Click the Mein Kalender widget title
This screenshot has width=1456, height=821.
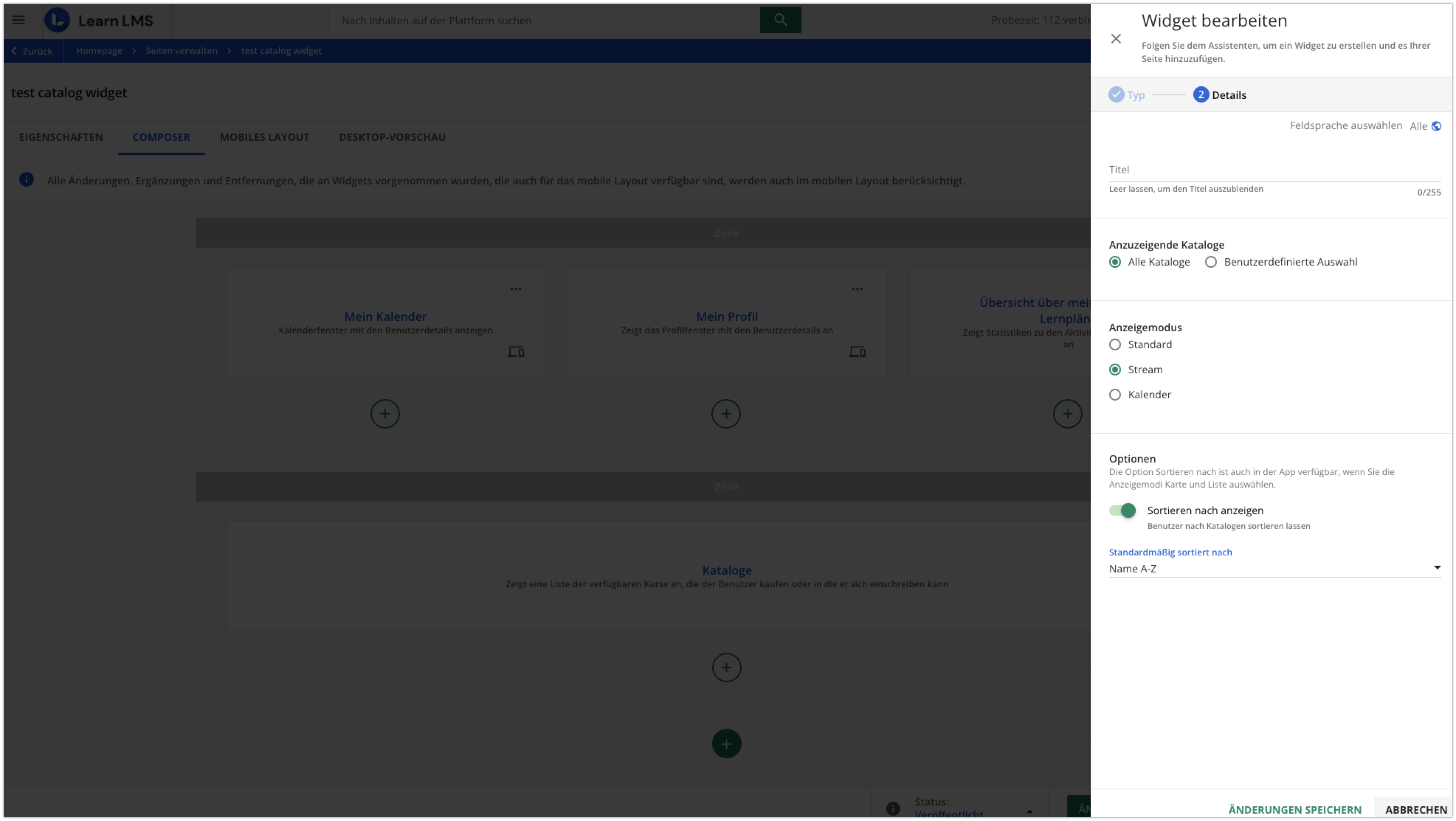(386, 316)
